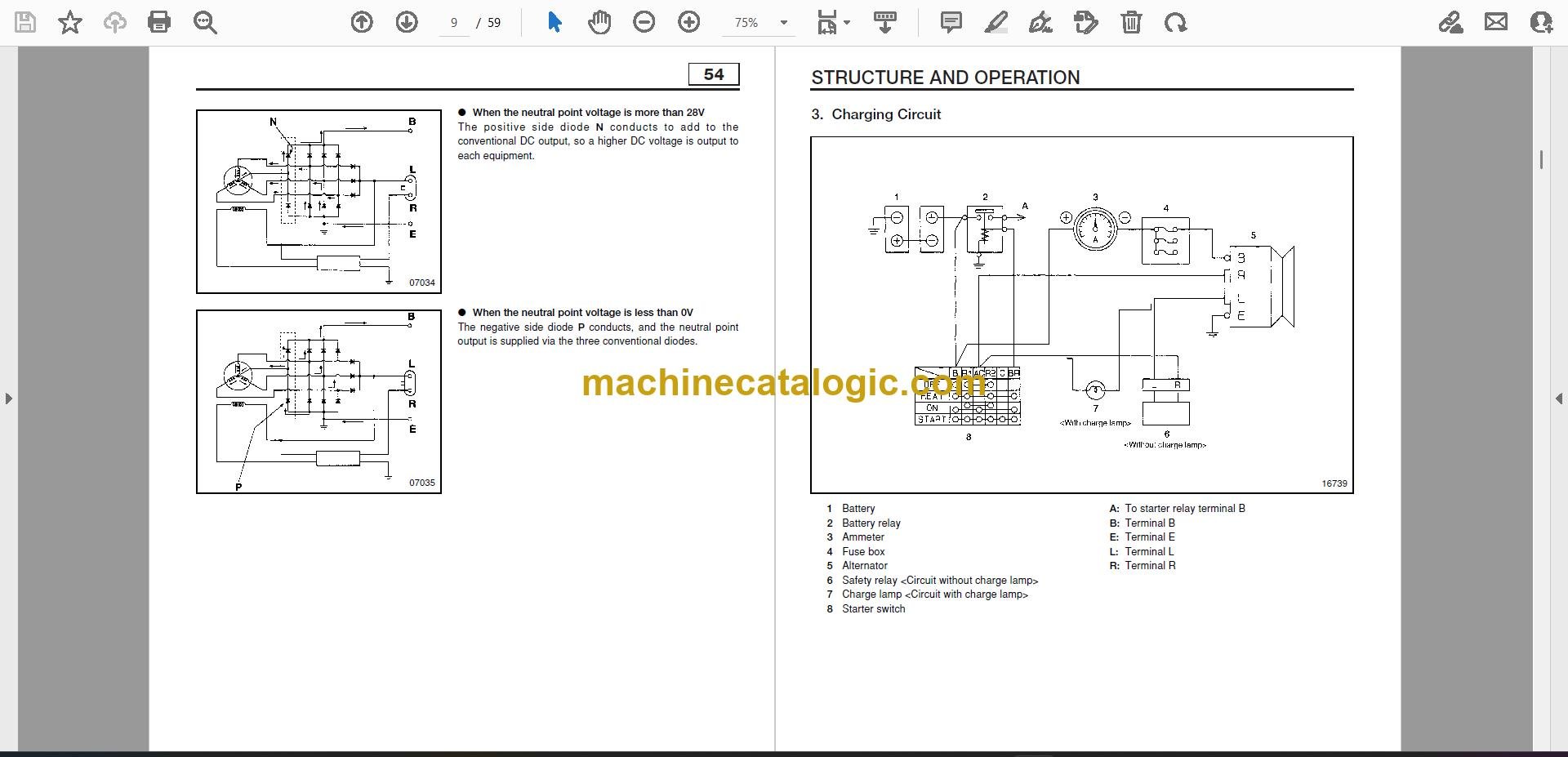Image resolution: width=1568 pixels, height=757 pixels.
Task: Activate the hand pan tool
Action: 599,22
